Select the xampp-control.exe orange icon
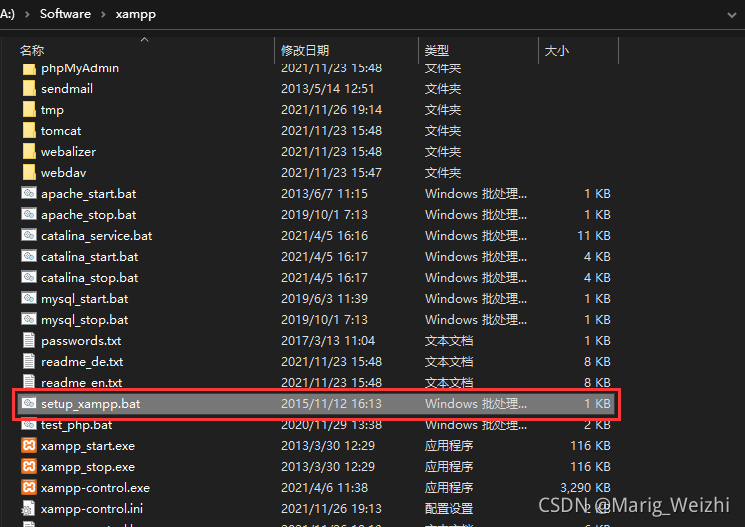 29,487
